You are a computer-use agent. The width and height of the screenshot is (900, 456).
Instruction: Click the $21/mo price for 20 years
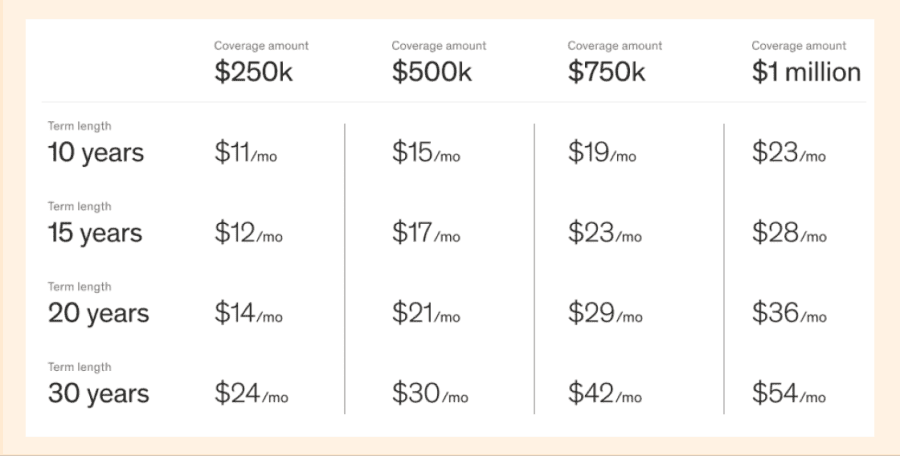point(426,314)
